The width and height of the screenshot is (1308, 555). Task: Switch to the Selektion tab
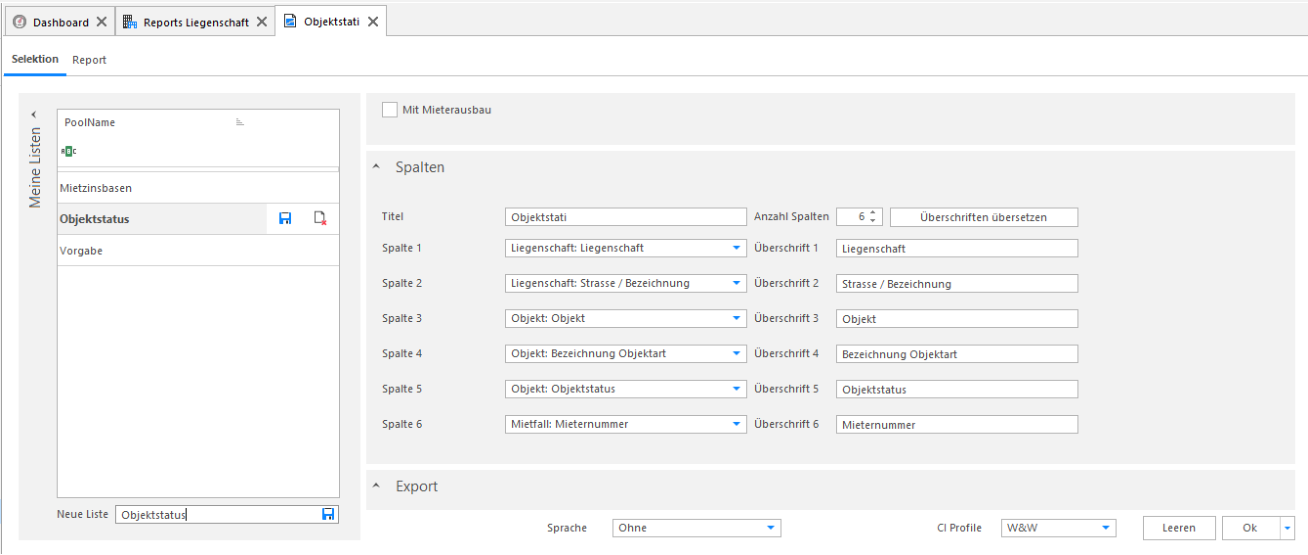(35, 60)
